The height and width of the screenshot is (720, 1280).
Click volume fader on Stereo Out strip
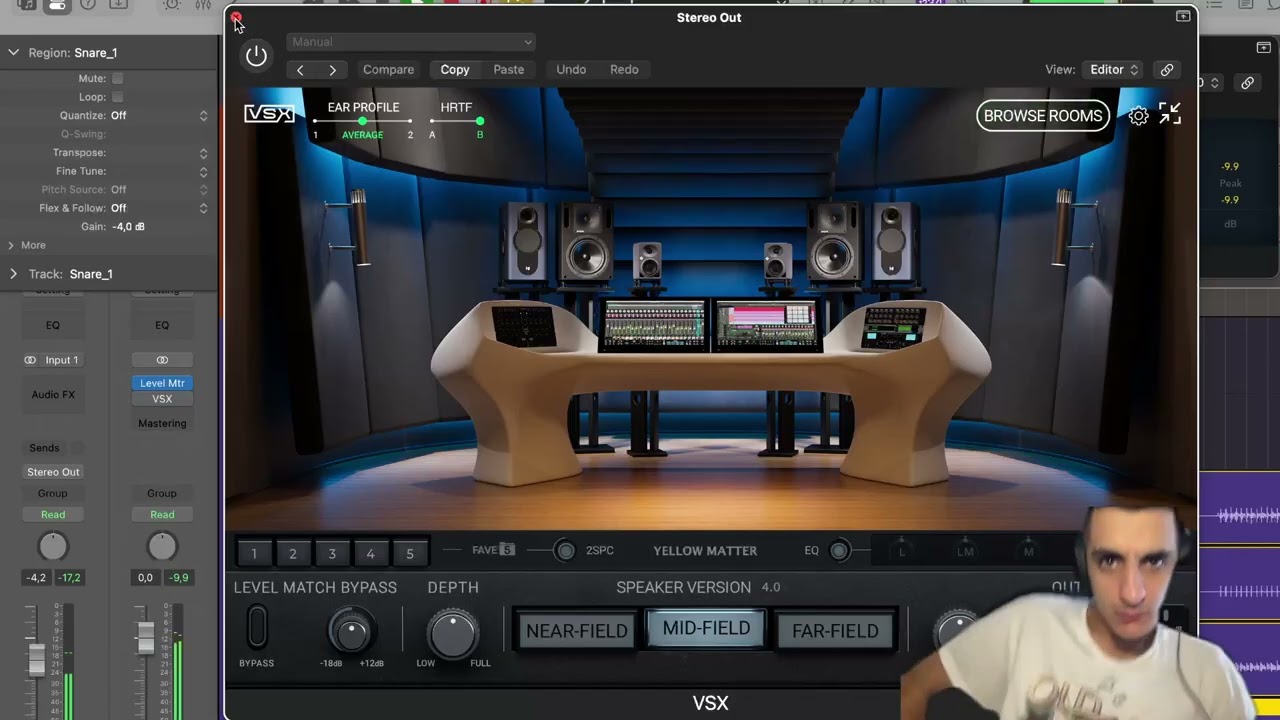tap(146, 637)
